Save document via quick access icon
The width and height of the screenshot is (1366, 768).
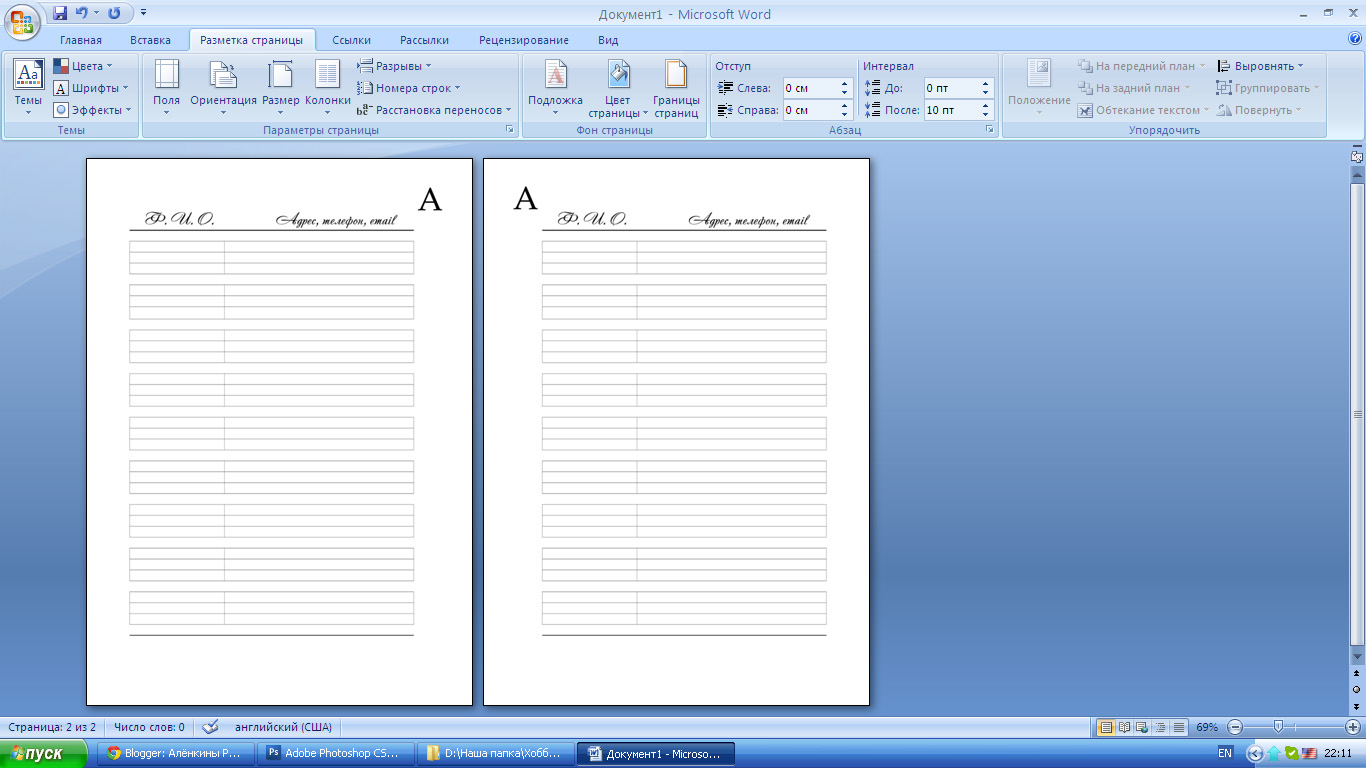coord(60,14)
